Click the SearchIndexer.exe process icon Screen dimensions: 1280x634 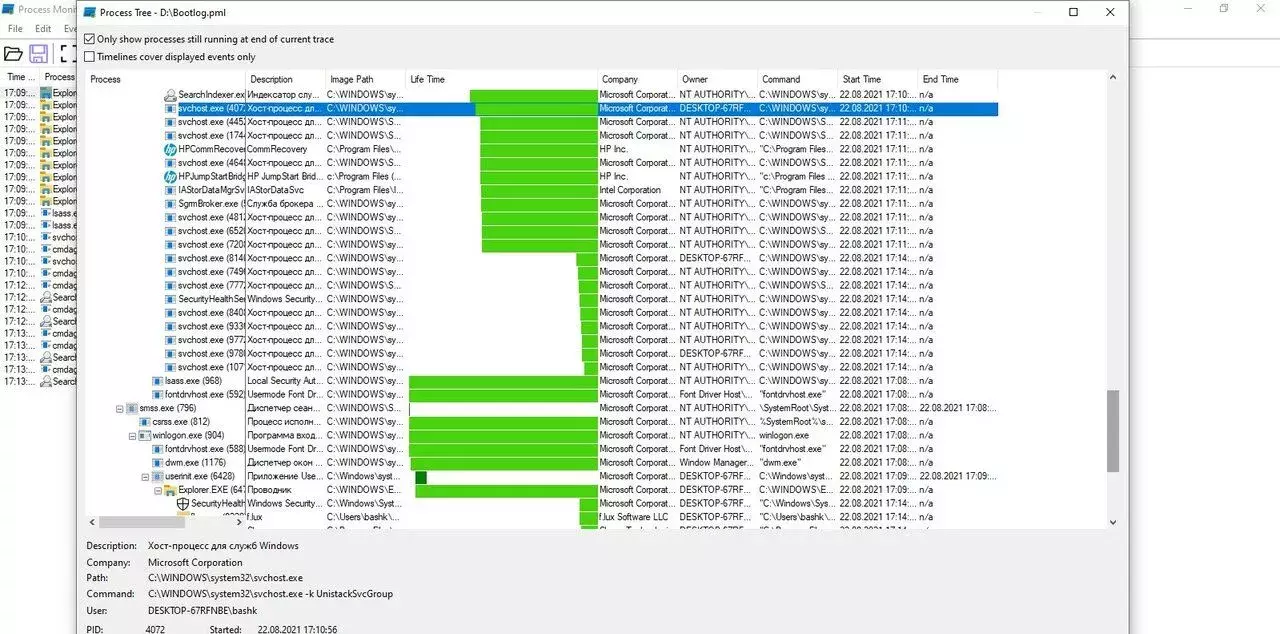tap(171, 95)
